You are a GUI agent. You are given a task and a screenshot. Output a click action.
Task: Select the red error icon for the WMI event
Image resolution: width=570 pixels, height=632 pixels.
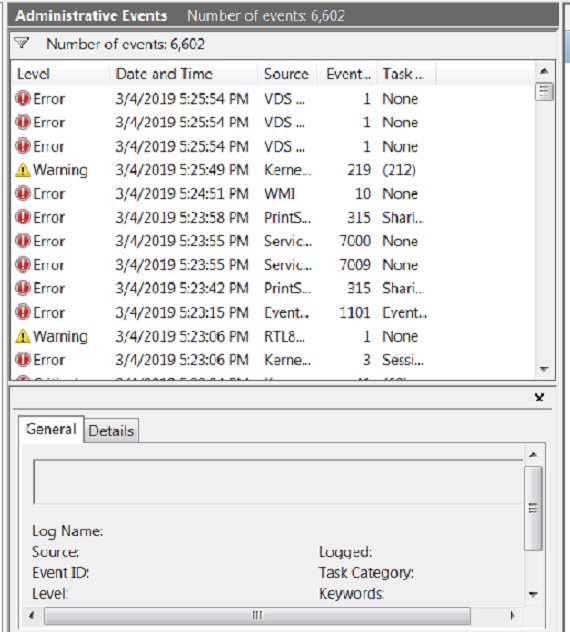23,193
